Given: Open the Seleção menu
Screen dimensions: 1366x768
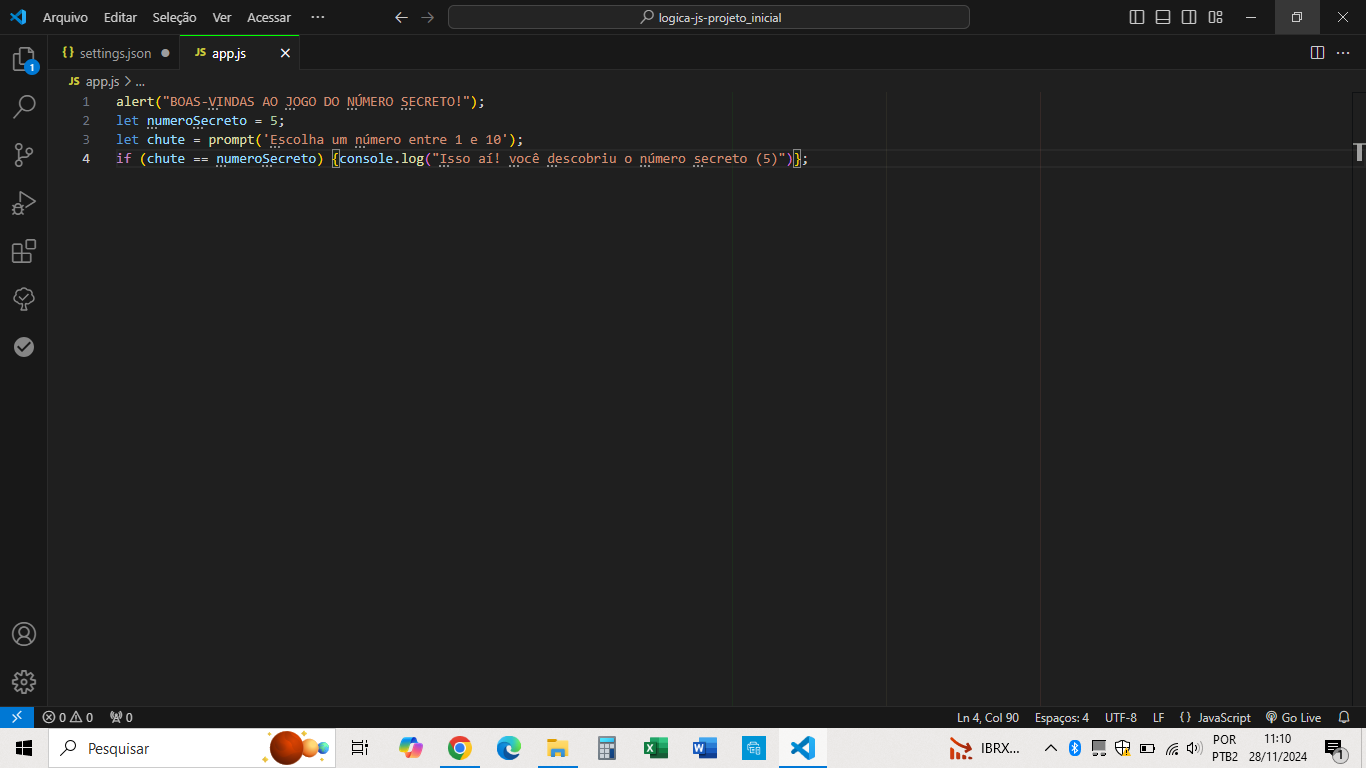Looking at the screenshot, I should (175, 17).
